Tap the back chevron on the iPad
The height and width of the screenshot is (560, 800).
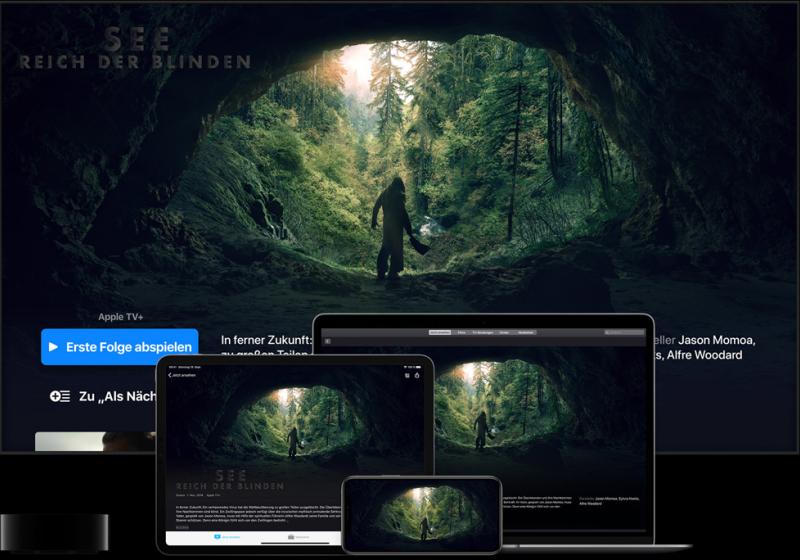point(171,376)
